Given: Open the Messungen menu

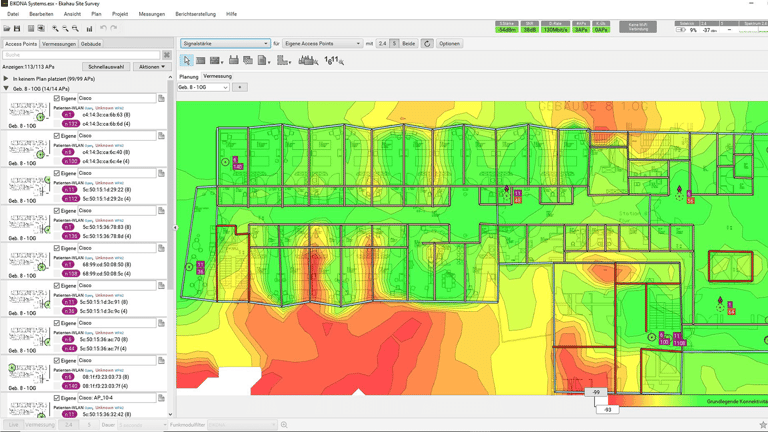Looking at the screenshot, I should (152, 14).
